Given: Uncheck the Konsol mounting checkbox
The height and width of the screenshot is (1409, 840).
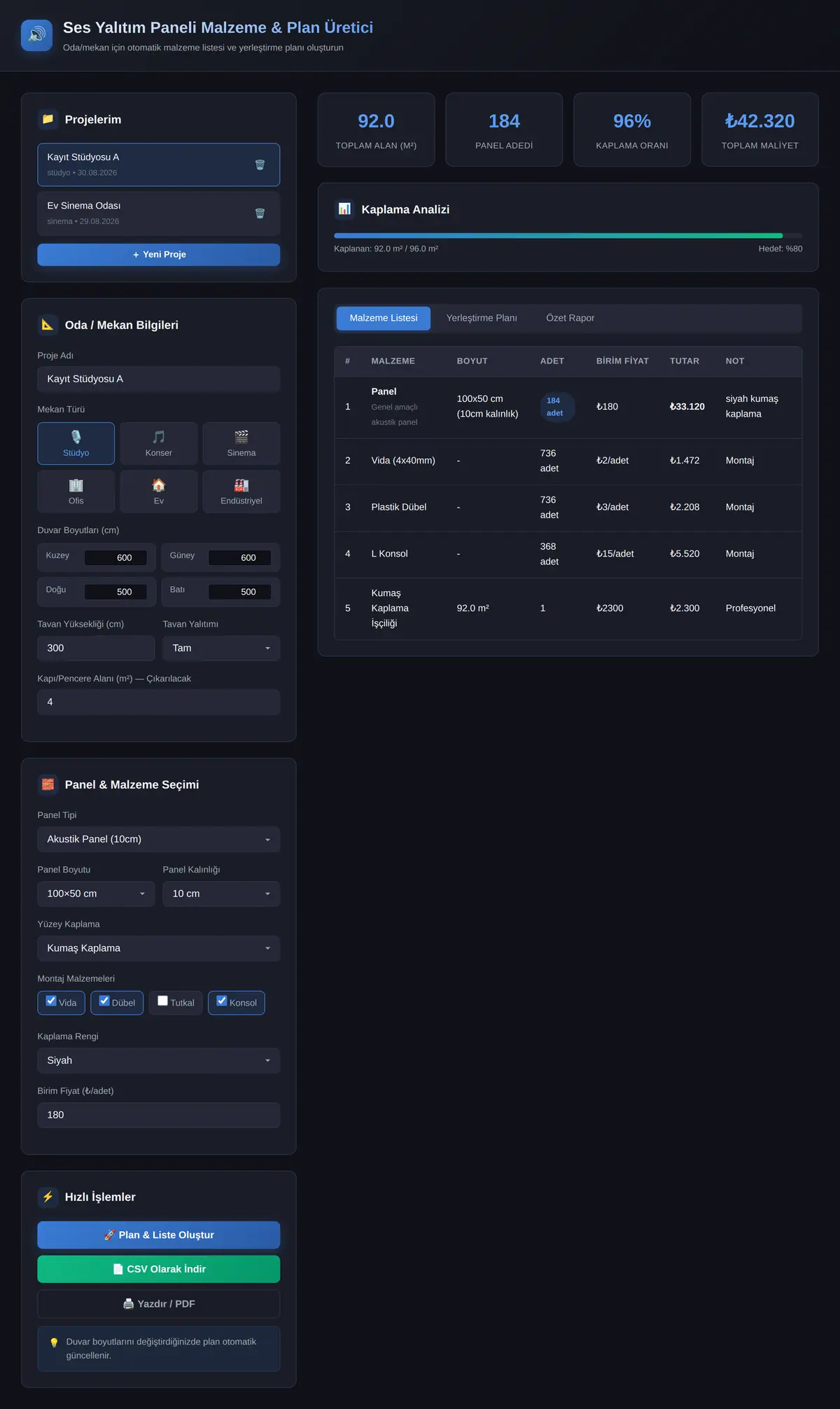Looking at the screenshot, I should (x=222, y=1001).
